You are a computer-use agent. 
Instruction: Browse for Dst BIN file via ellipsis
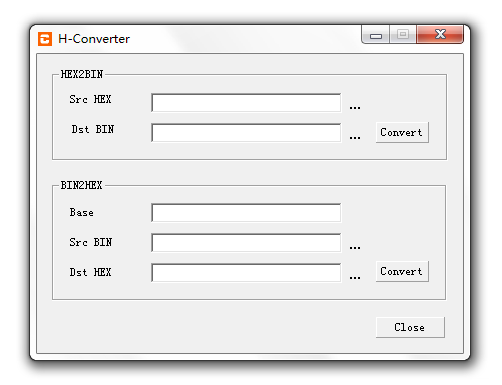(x=355, y=138)
